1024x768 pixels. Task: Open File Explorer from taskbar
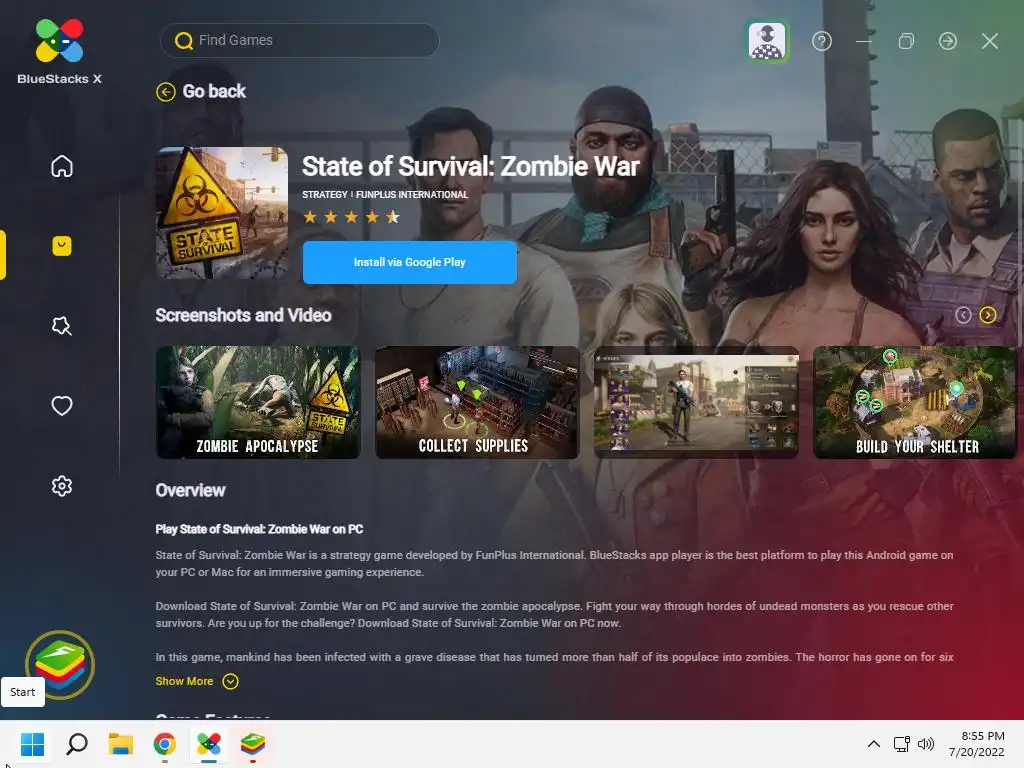pos(121,744)
